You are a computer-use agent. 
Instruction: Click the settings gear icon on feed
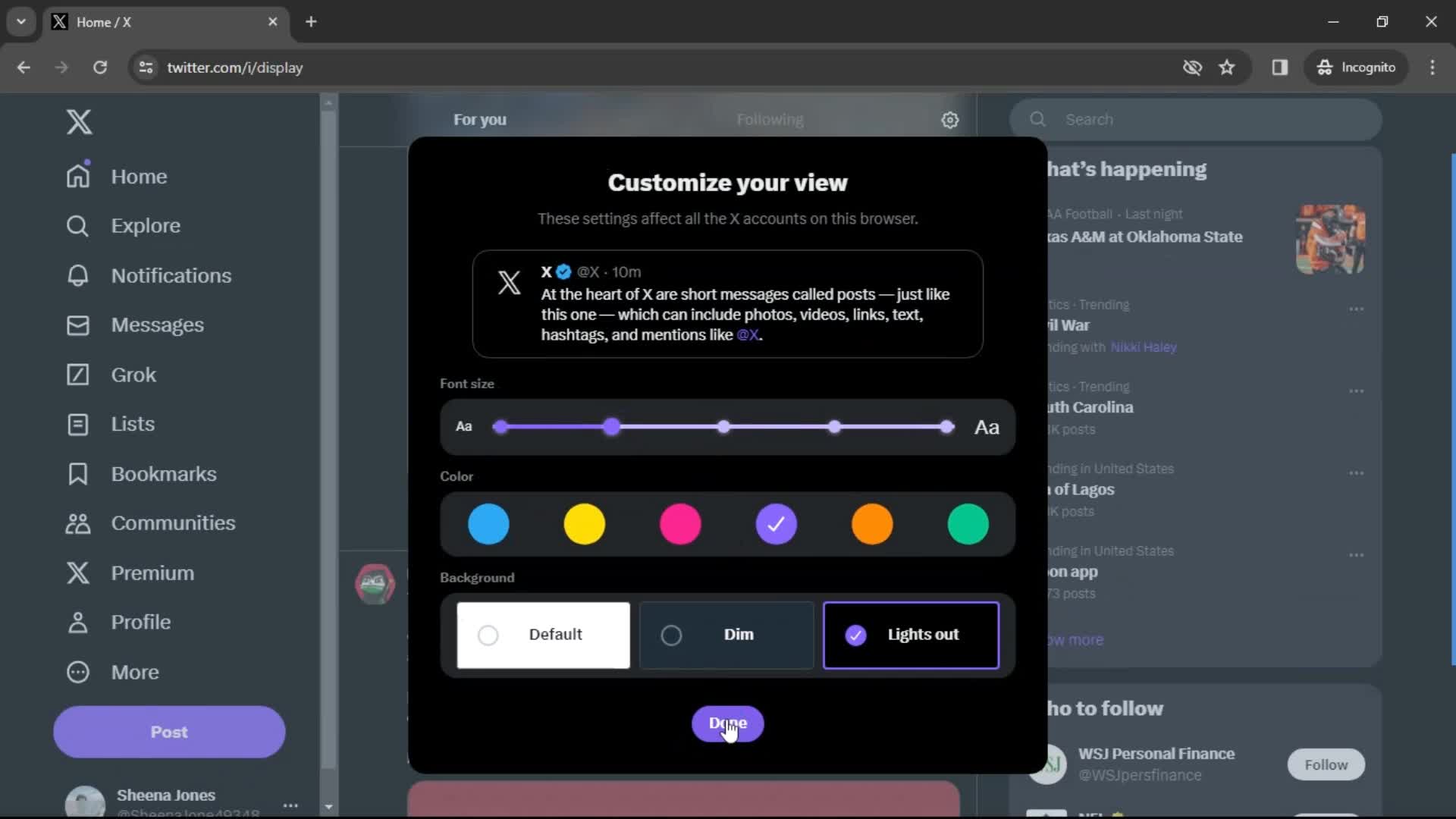coord(950,119)
